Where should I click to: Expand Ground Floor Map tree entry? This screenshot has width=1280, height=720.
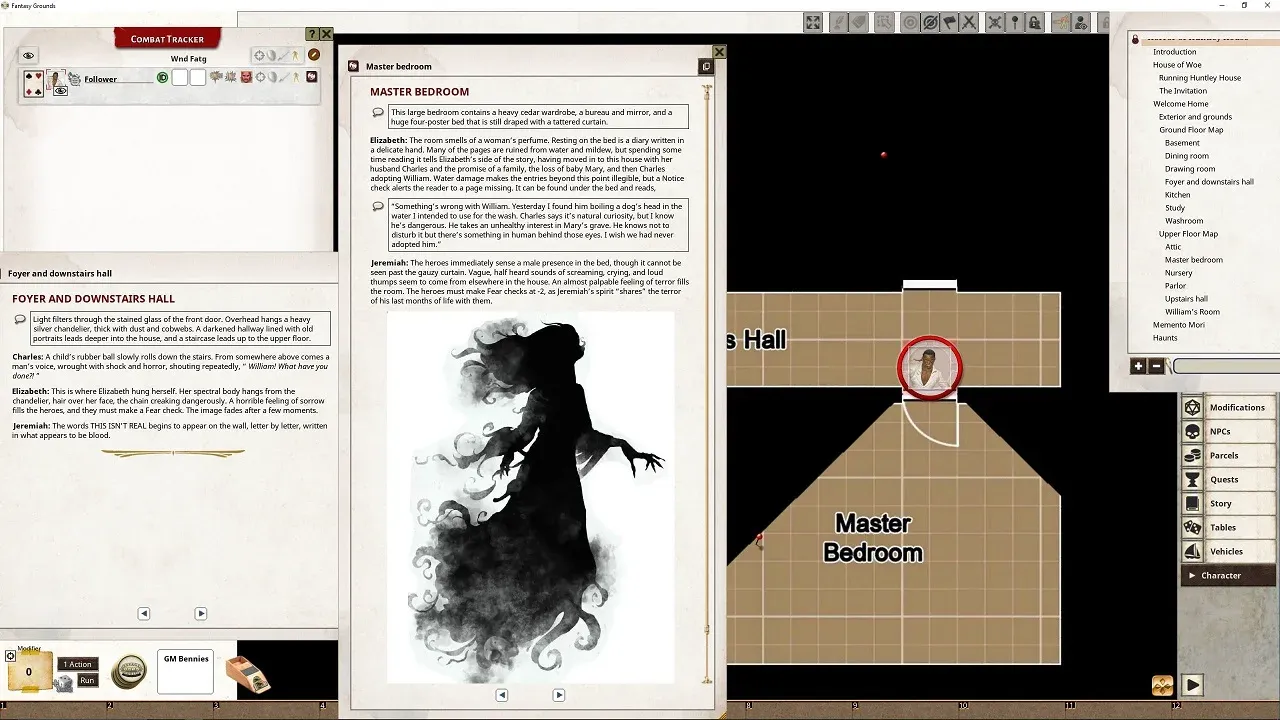tap(1191, 130)
